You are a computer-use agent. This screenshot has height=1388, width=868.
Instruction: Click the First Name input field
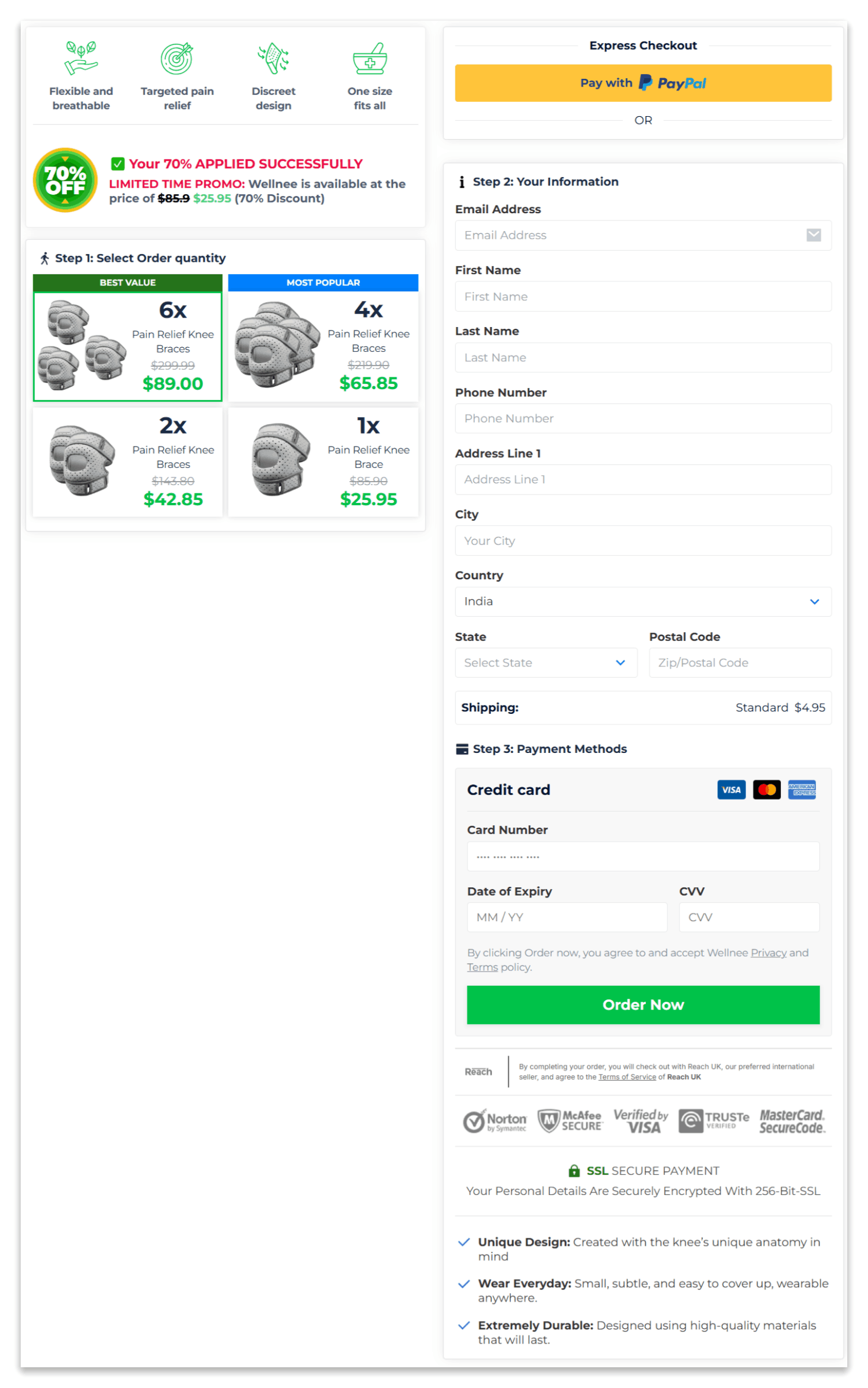tap(643, 296)
